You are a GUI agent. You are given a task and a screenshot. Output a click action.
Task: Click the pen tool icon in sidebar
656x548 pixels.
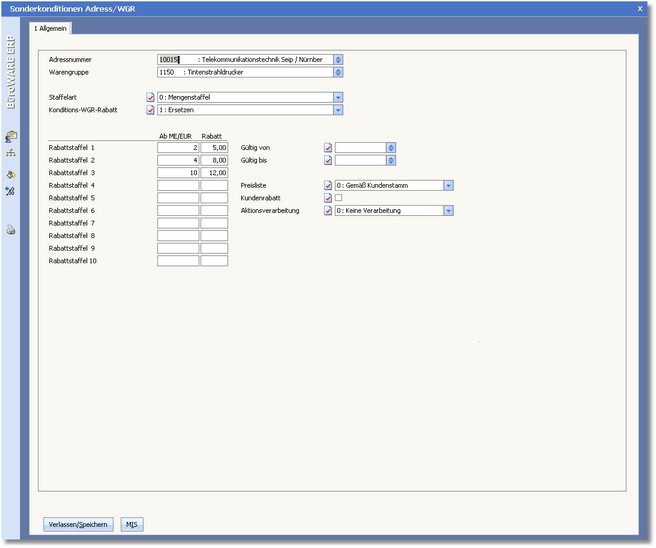point(11,190)
